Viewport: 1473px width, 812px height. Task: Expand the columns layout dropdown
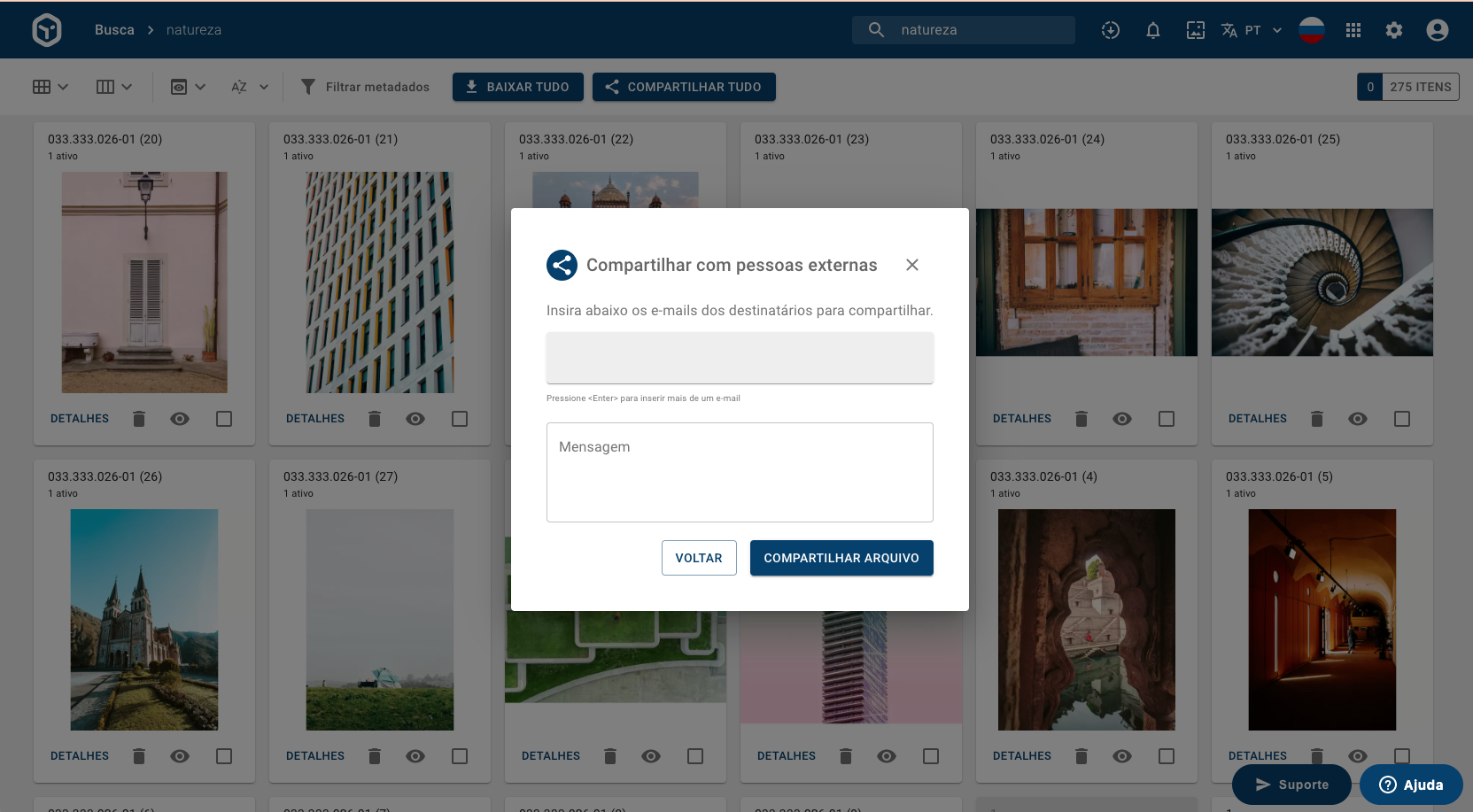pos(114,87)
